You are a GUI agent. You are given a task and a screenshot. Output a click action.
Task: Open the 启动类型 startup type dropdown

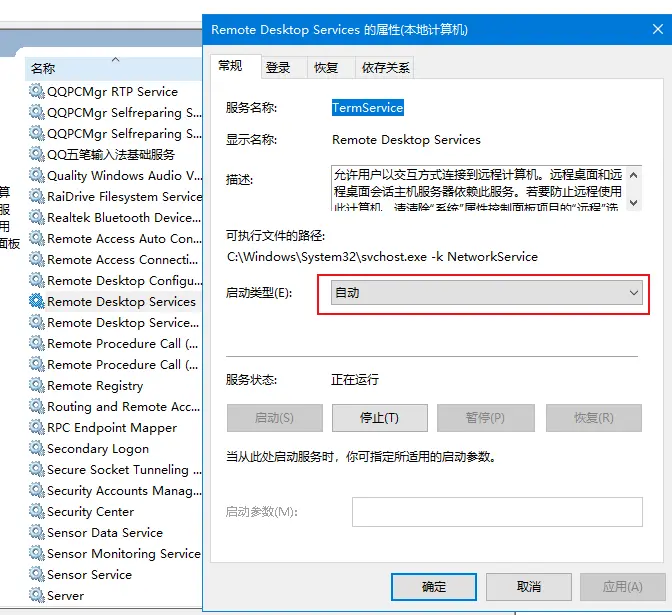click(x=486, y=293)
